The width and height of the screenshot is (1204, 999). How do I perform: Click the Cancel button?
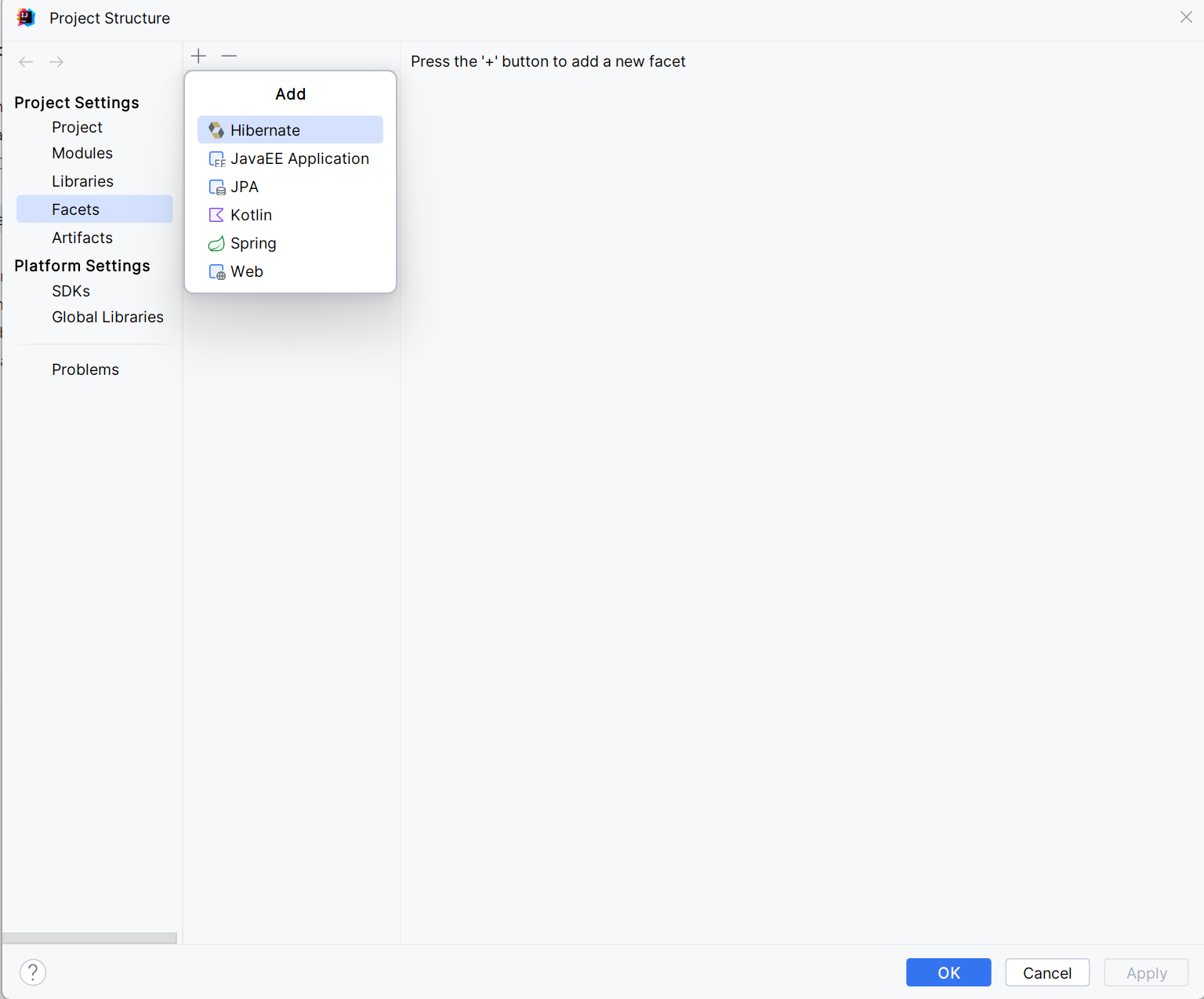(1047, 972)
